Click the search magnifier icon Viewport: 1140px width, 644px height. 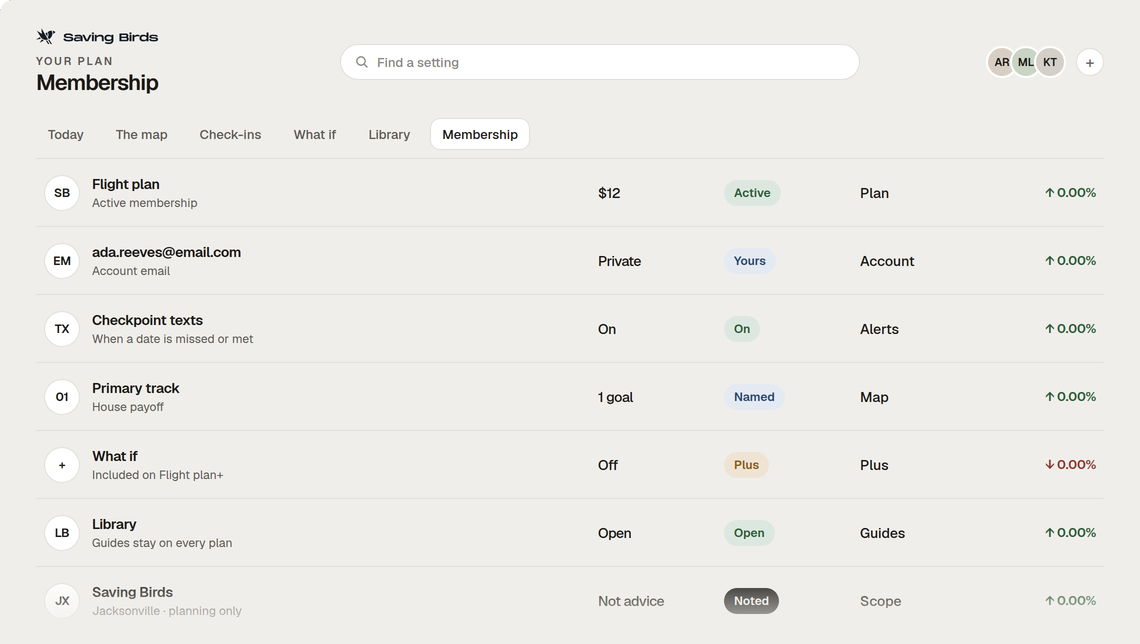(361, 63)
